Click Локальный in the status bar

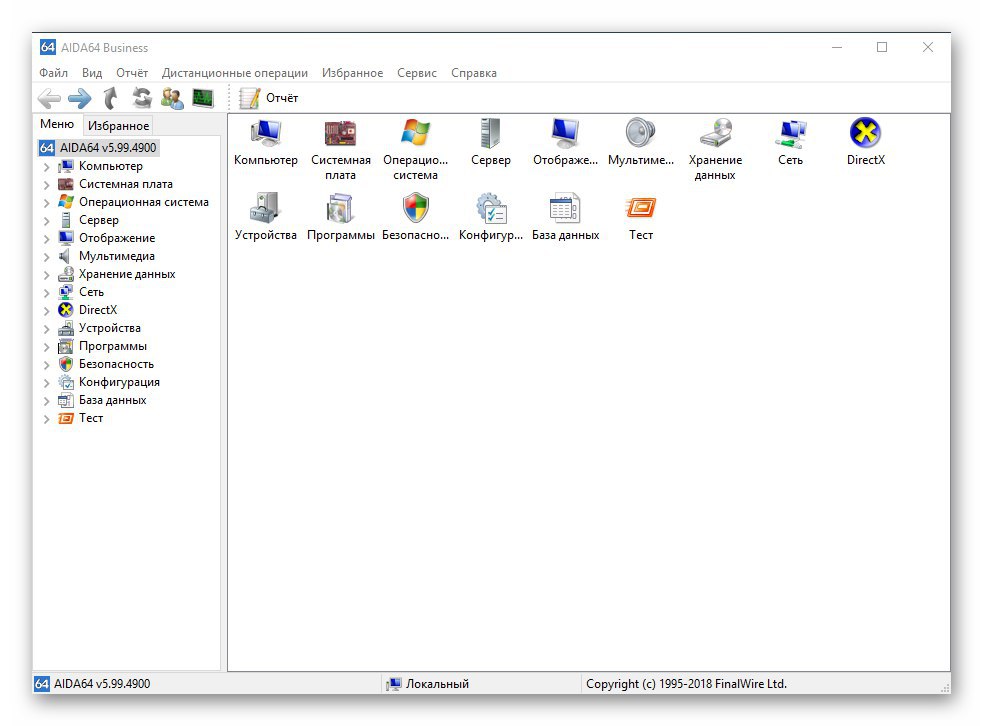(437, 684)
